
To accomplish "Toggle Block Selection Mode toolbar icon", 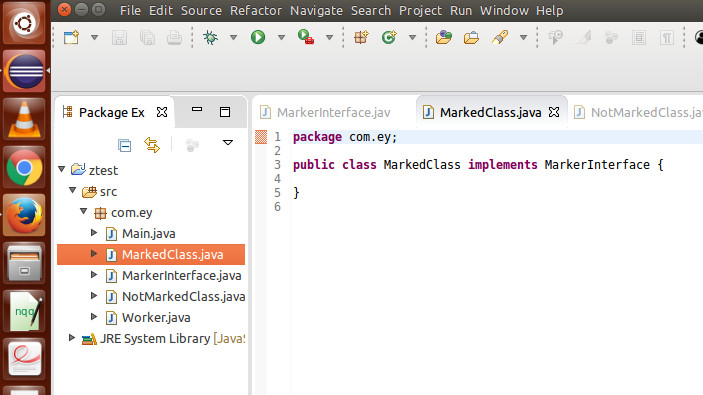I will [639, 38].
